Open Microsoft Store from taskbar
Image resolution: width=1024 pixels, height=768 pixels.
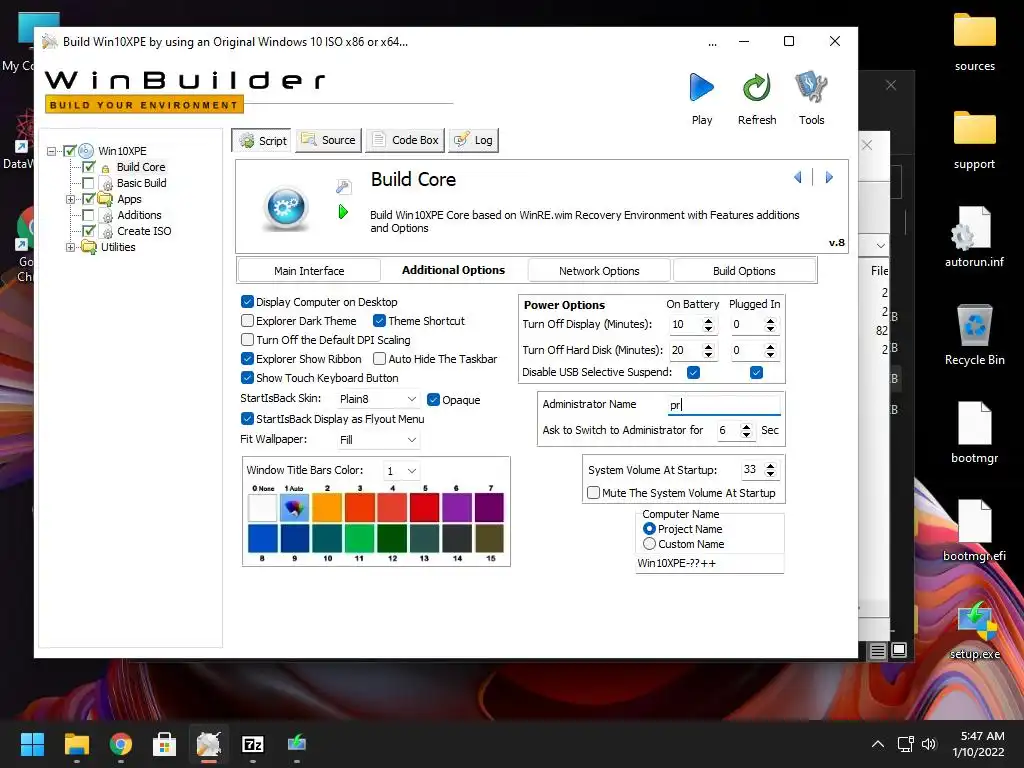(x=165, y=744)
